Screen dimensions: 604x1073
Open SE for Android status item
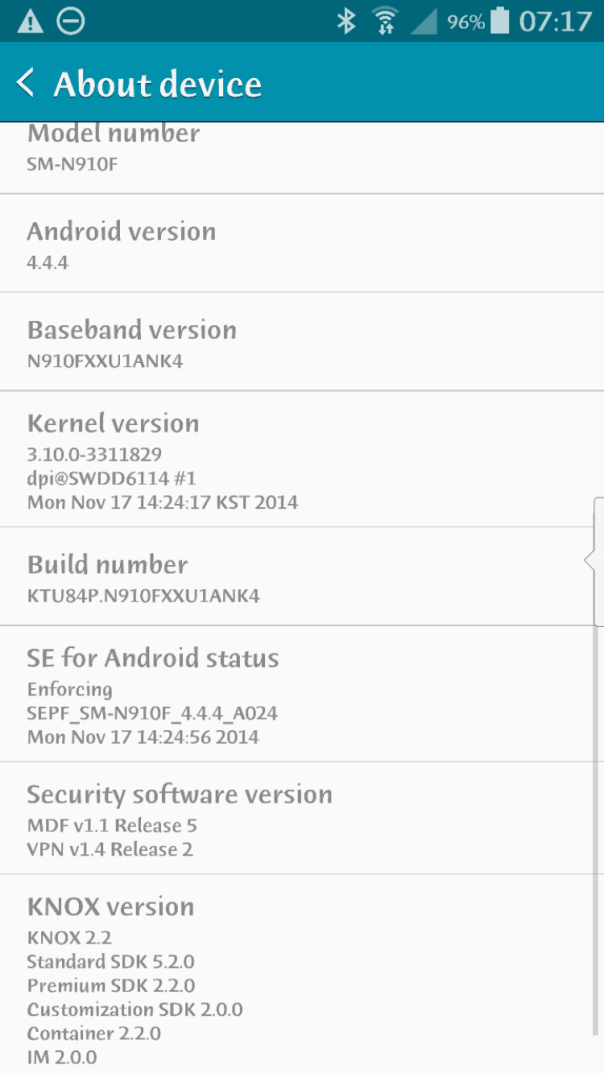point(300,695)
